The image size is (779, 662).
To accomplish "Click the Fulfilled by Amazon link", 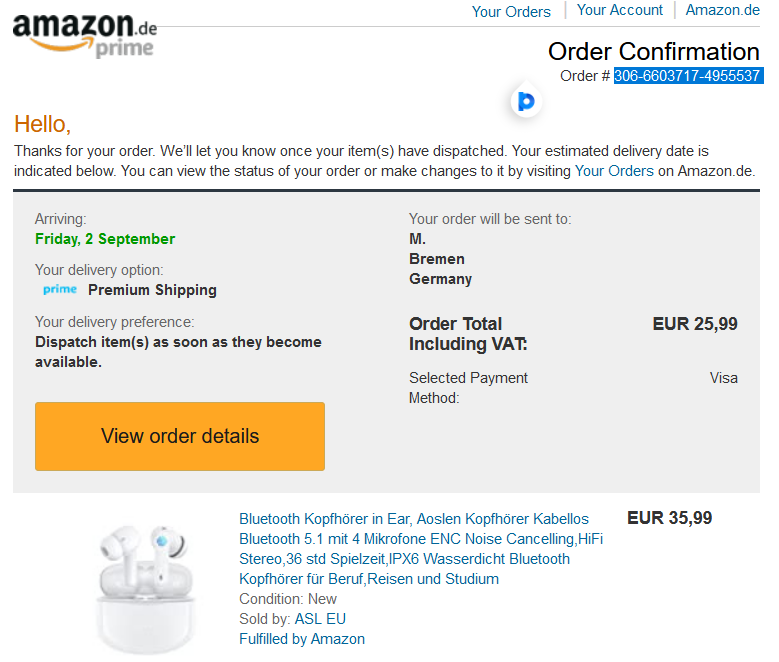I will (x=302, y=639).
